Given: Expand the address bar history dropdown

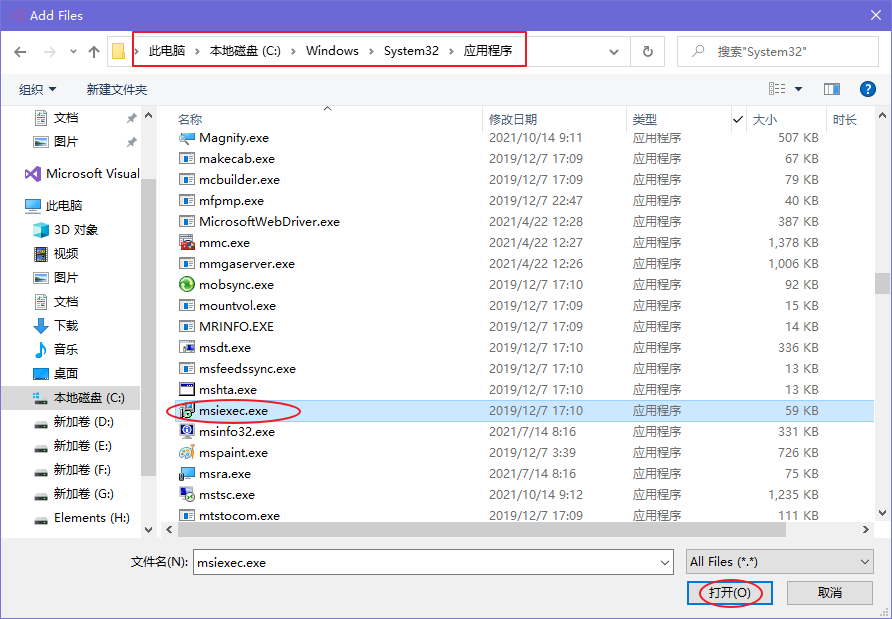Looking at the screenshot, I should (x=613, y=50).
